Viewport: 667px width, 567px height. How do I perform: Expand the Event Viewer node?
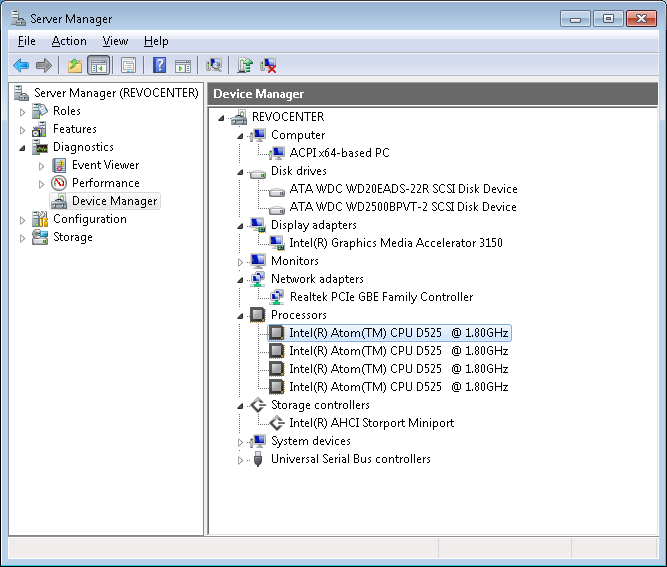41,166
